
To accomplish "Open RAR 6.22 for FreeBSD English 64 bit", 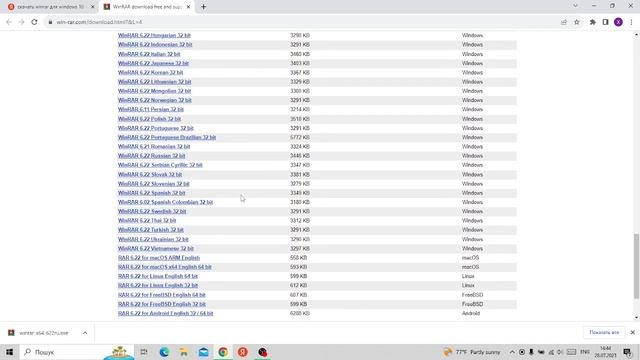I will coord(162,295).
